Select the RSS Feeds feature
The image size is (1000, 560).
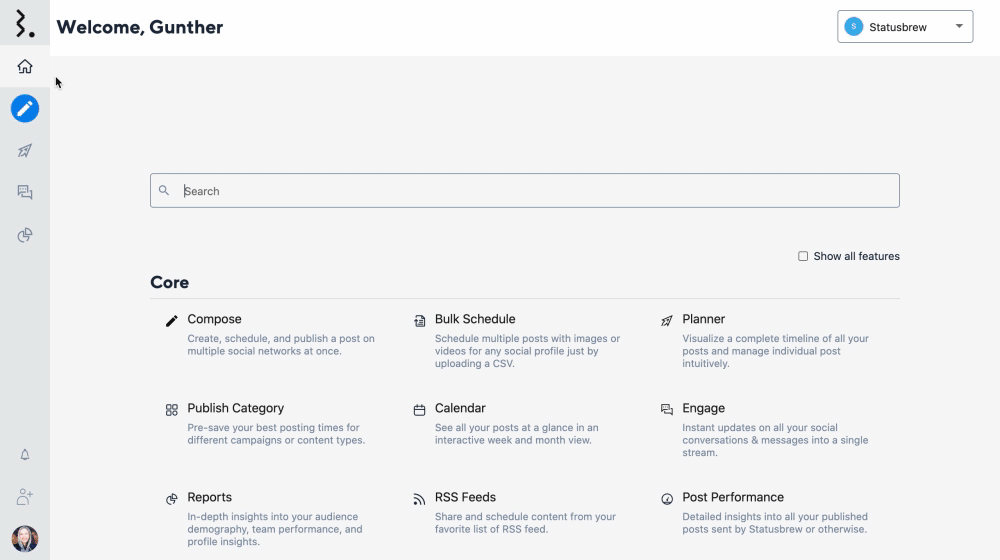pos(465,497)
